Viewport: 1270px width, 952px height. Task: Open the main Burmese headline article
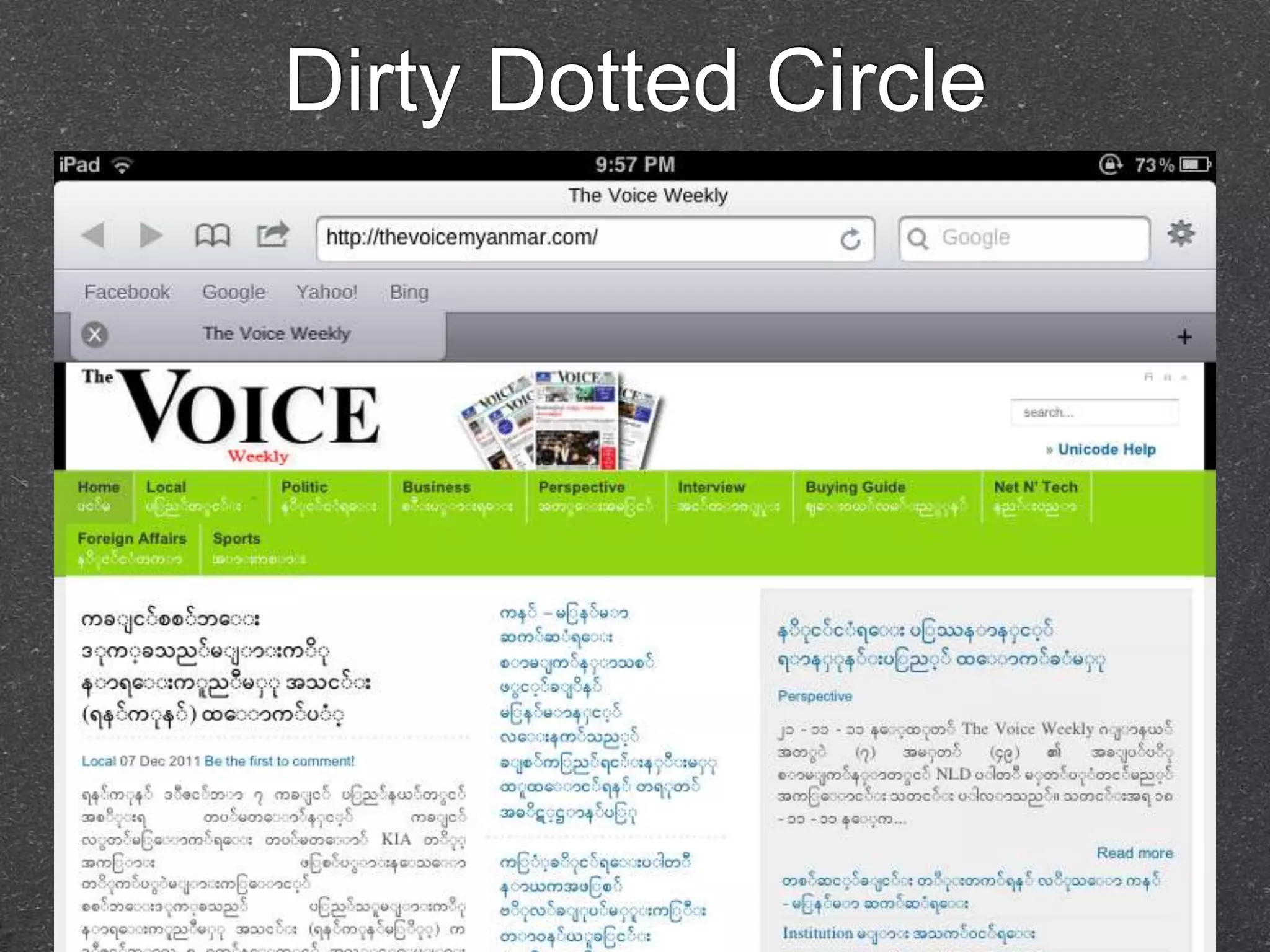point(226,666)
